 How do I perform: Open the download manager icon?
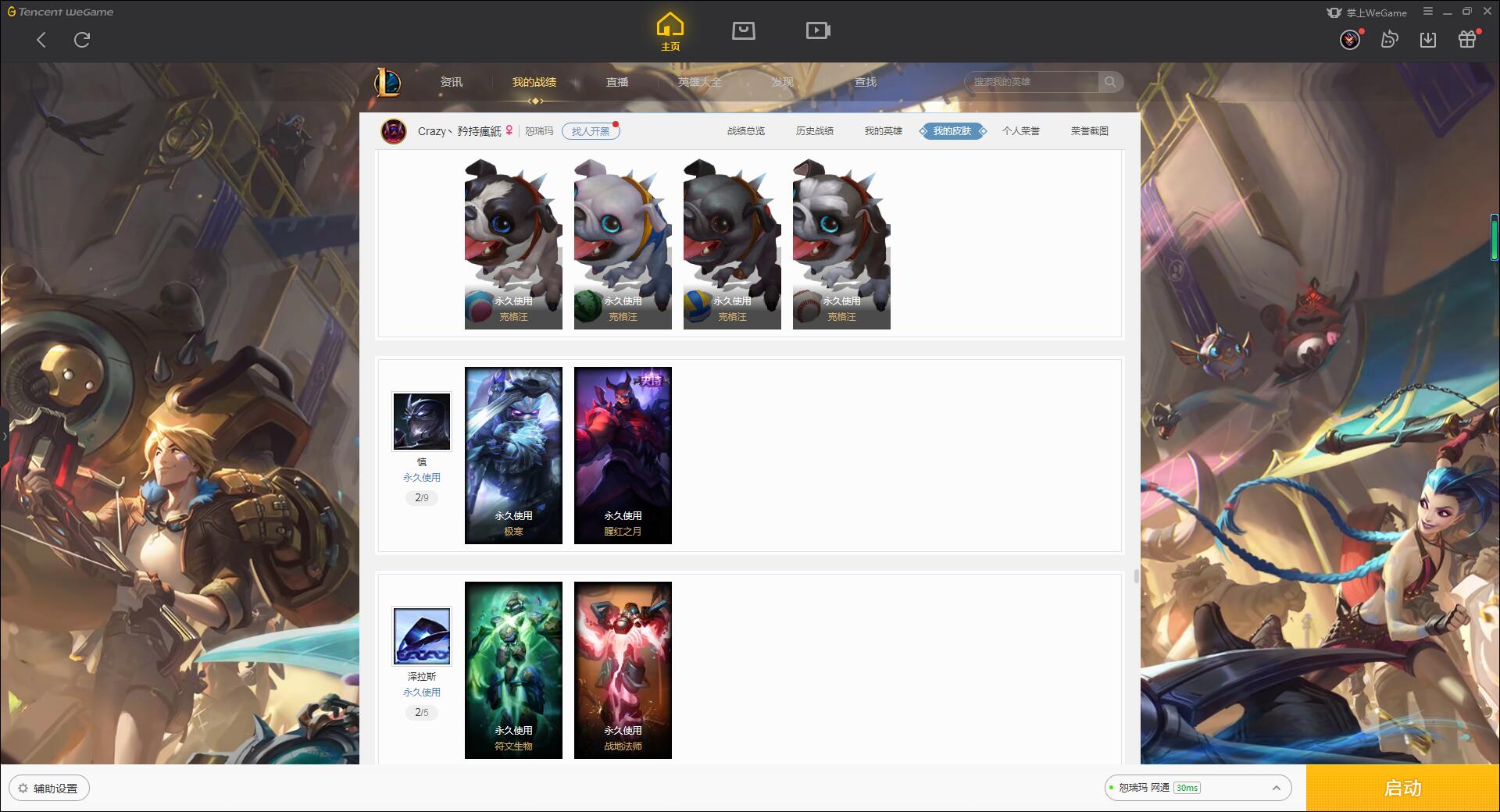[1428, 39]
